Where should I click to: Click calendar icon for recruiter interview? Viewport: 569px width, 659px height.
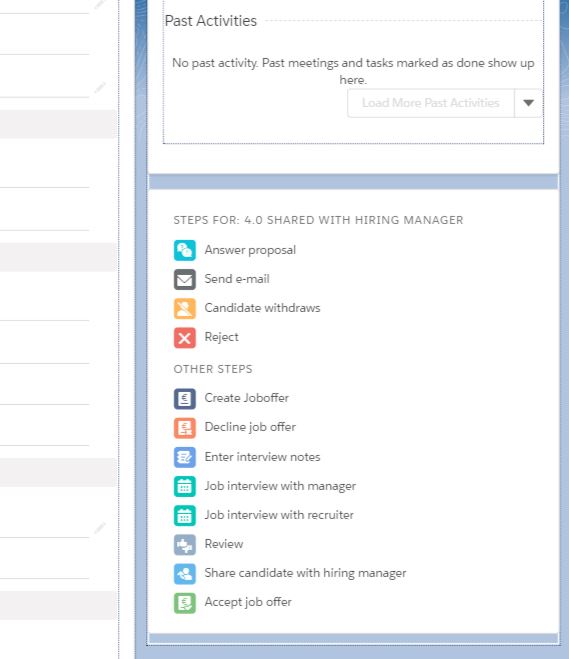pos(184,515)
